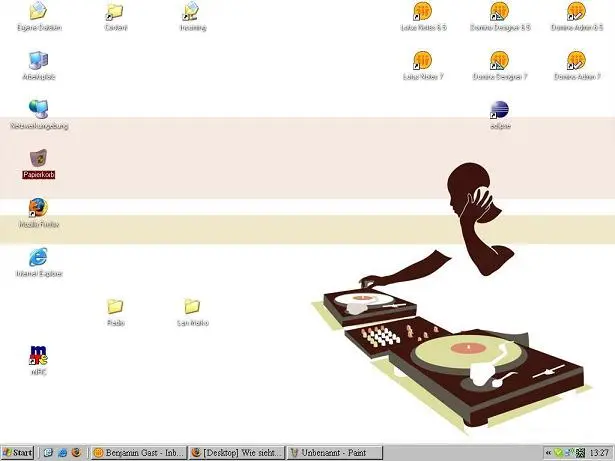This screenshot has width=615, height=461.
Task: Select the San Marino folder on the desktop
Action: click(x=192, y=306)
